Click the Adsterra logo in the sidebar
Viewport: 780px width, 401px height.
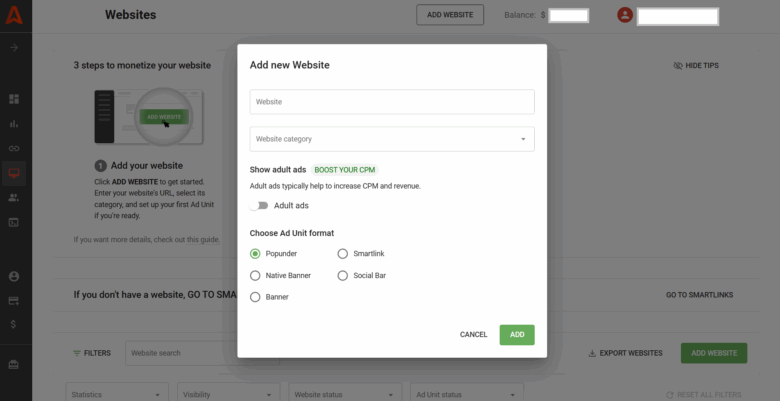click(14, 15)
